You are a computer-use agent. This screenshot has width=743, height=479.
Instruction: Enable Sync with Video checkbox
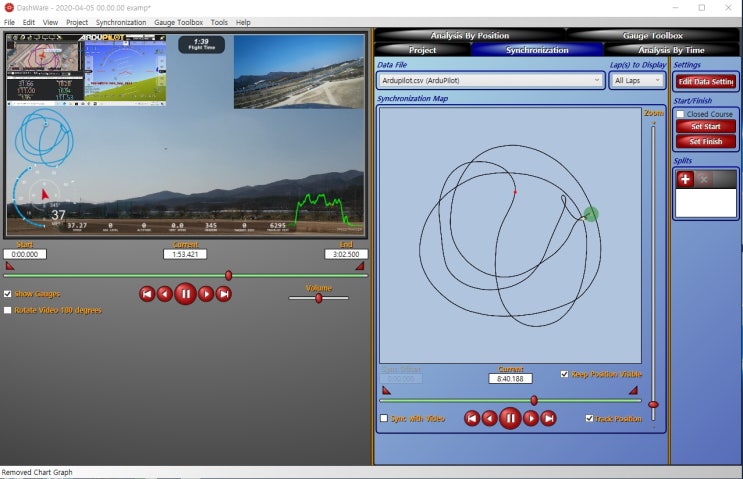coord(384,418)
